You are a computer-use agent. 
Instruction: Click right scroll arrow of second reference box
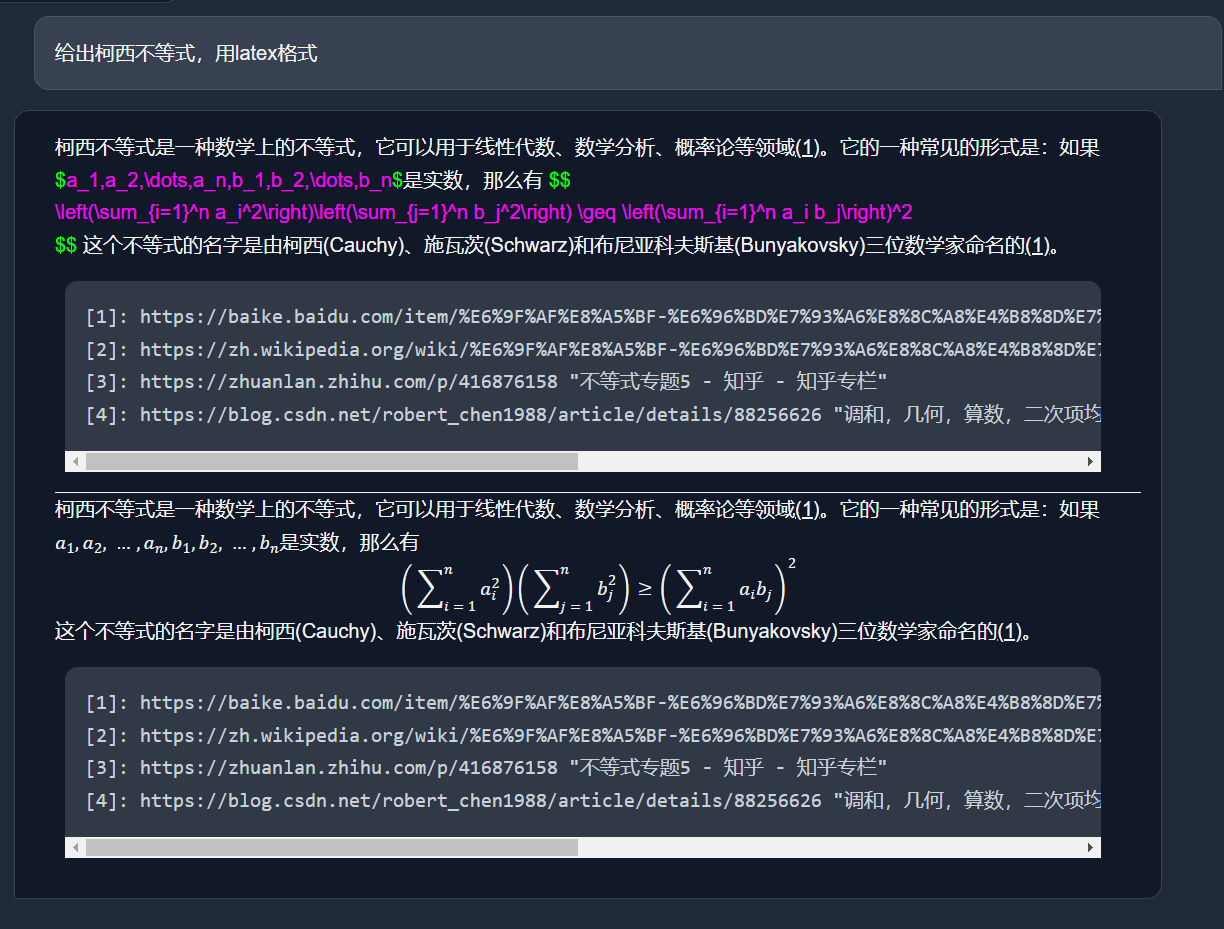tap(1091, 847)
